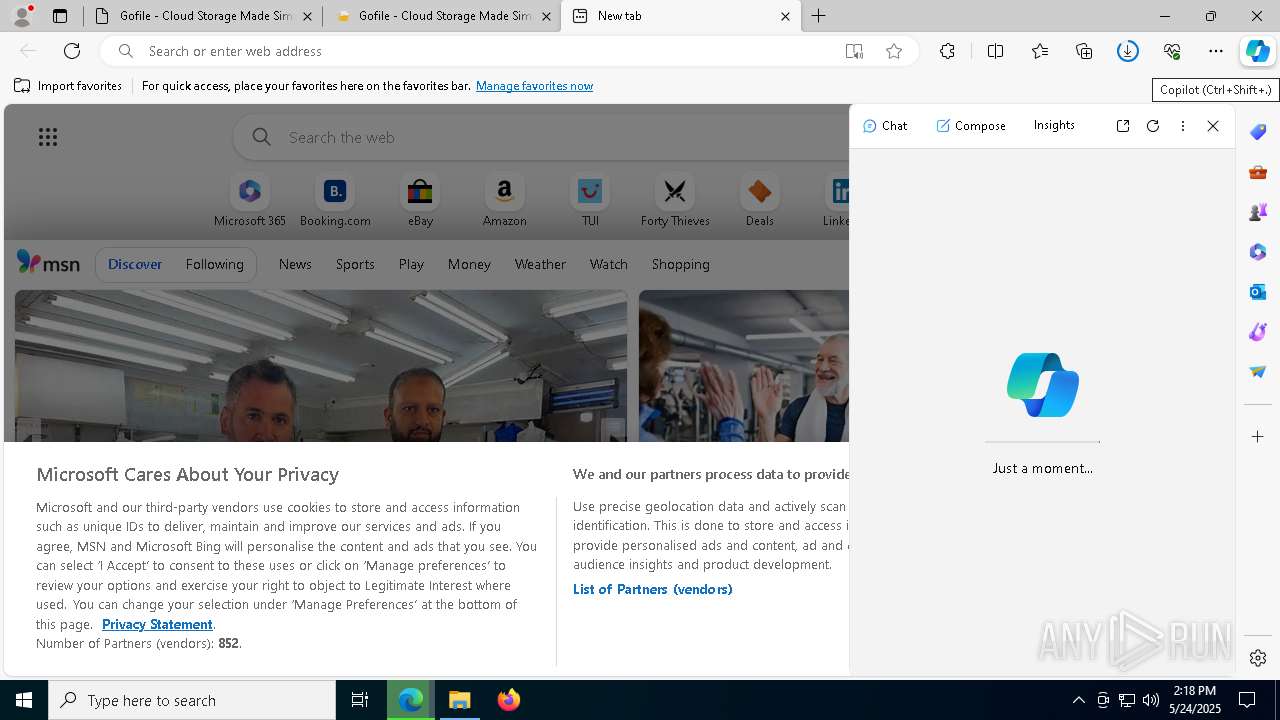Screen dimensions: 1280x720
Task: Open Amazon quick link
Action: coord(504,201)
